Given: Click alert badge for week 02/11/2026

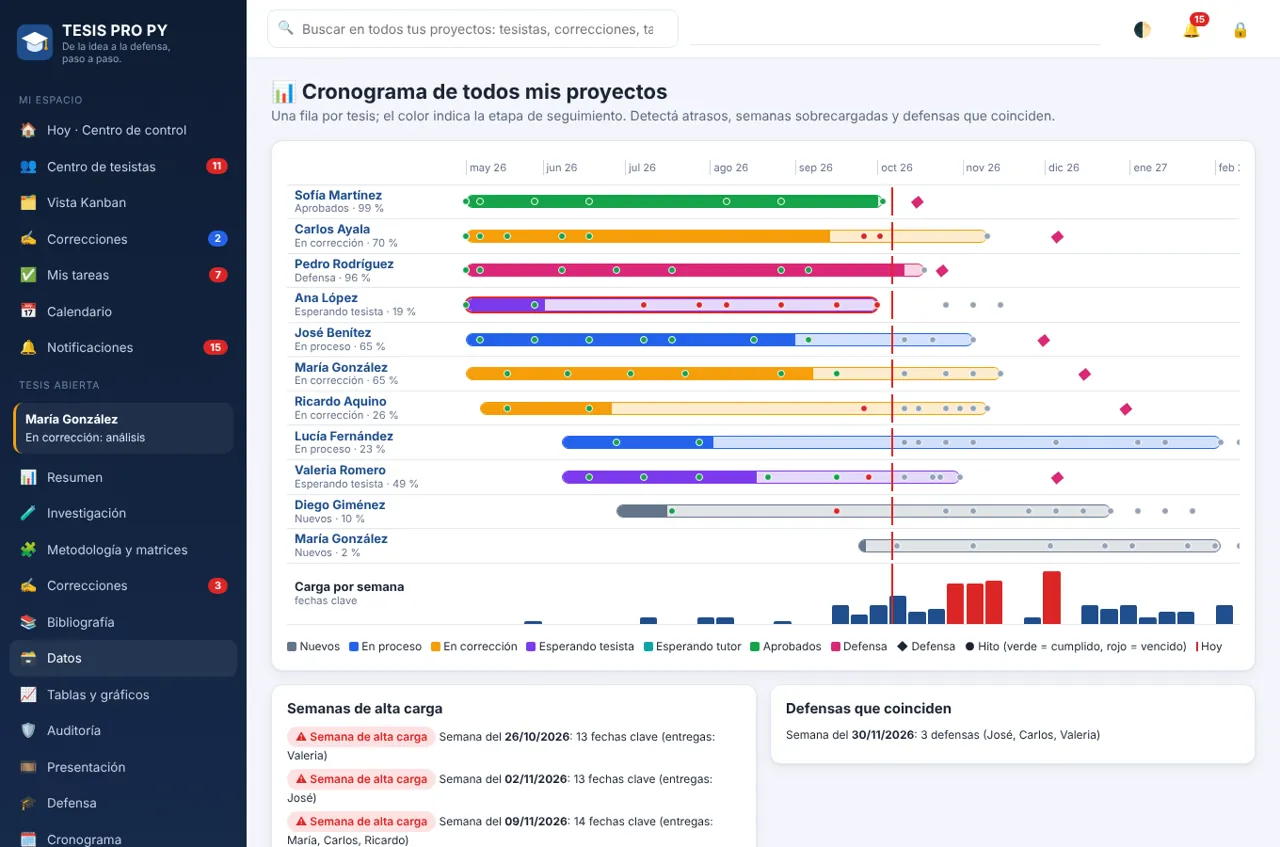Looking at the screenshot, I should (360, 779).
